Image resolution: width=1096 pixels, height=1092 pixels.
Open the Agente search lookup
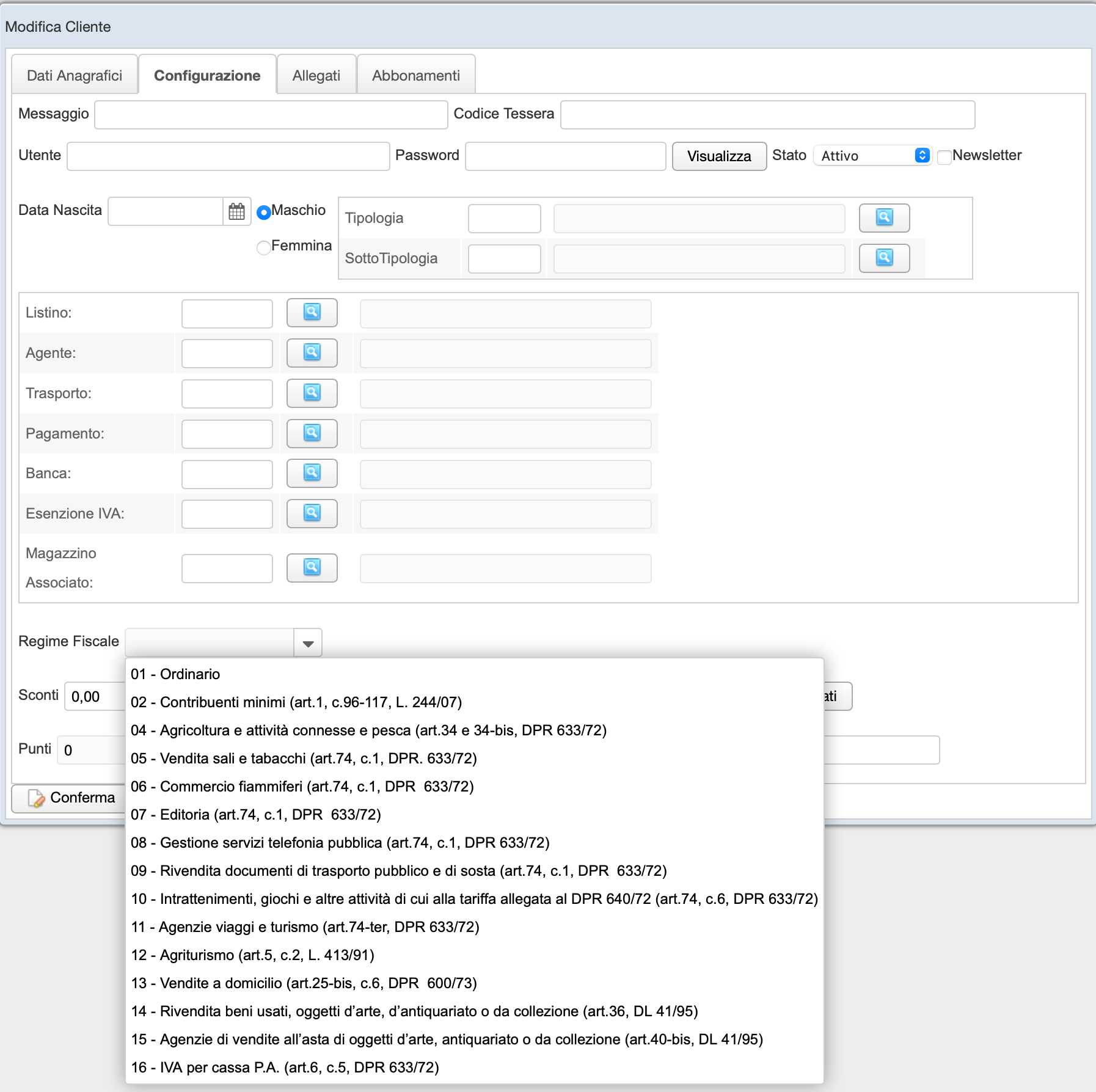[x=312, y=353]
